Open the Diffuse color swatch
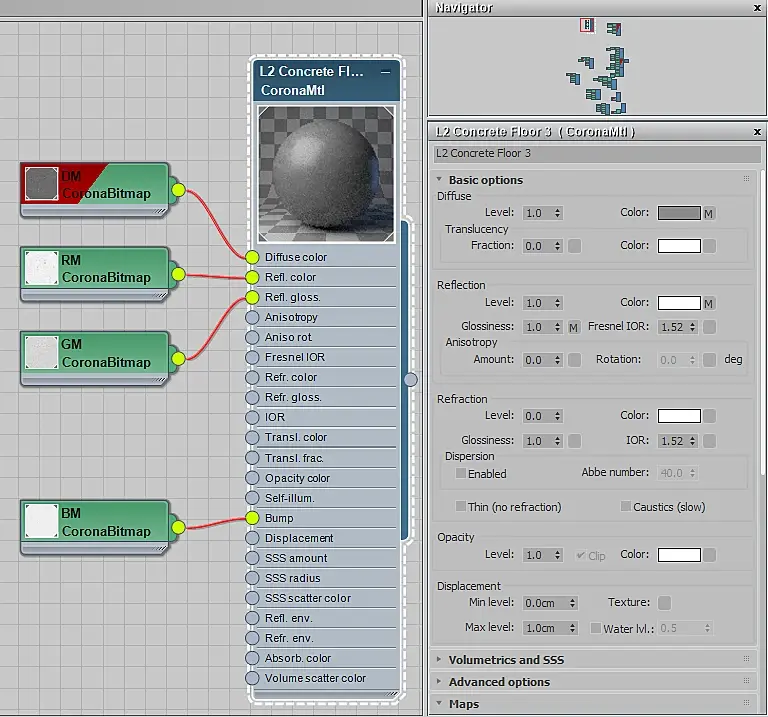 click(678, 213)
